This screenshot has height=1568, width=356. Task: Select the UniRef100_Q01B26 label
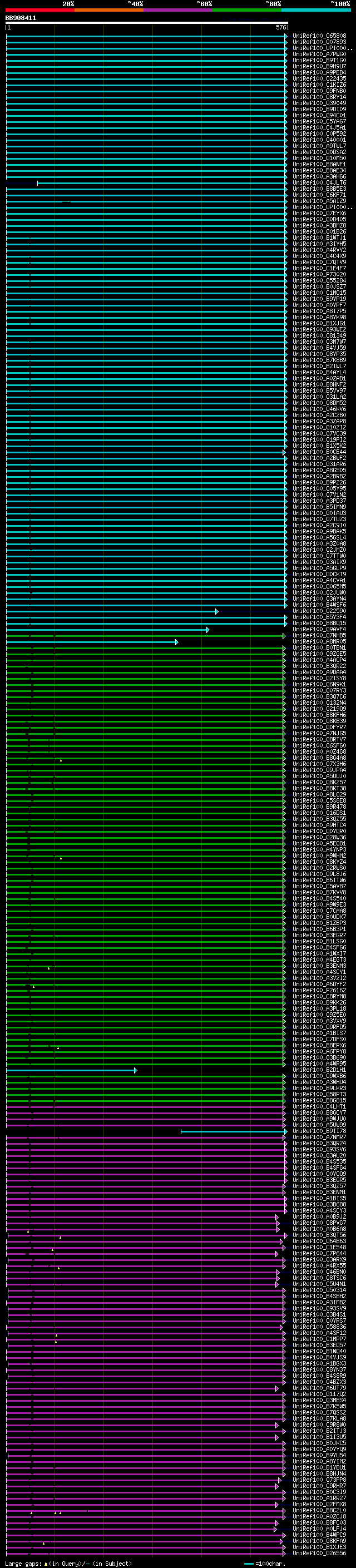[319, 231]
